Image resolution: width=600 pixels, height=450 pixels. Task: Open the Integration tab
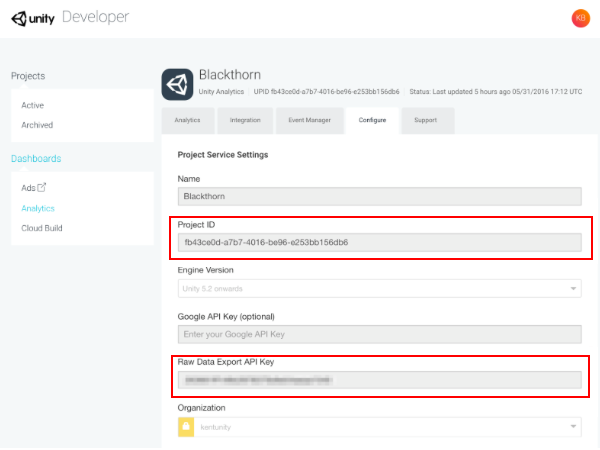[x=245, y=121]
